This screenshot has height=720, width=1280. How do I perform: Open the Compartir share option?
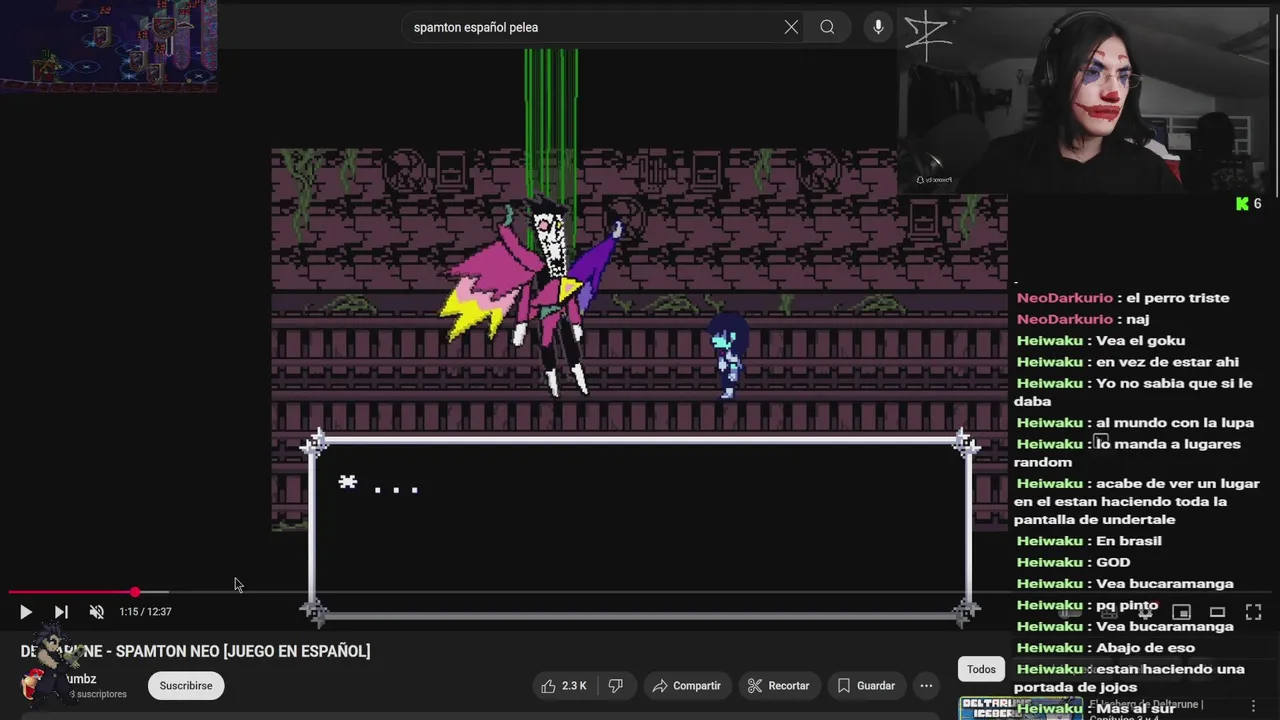tap(686, 686)
